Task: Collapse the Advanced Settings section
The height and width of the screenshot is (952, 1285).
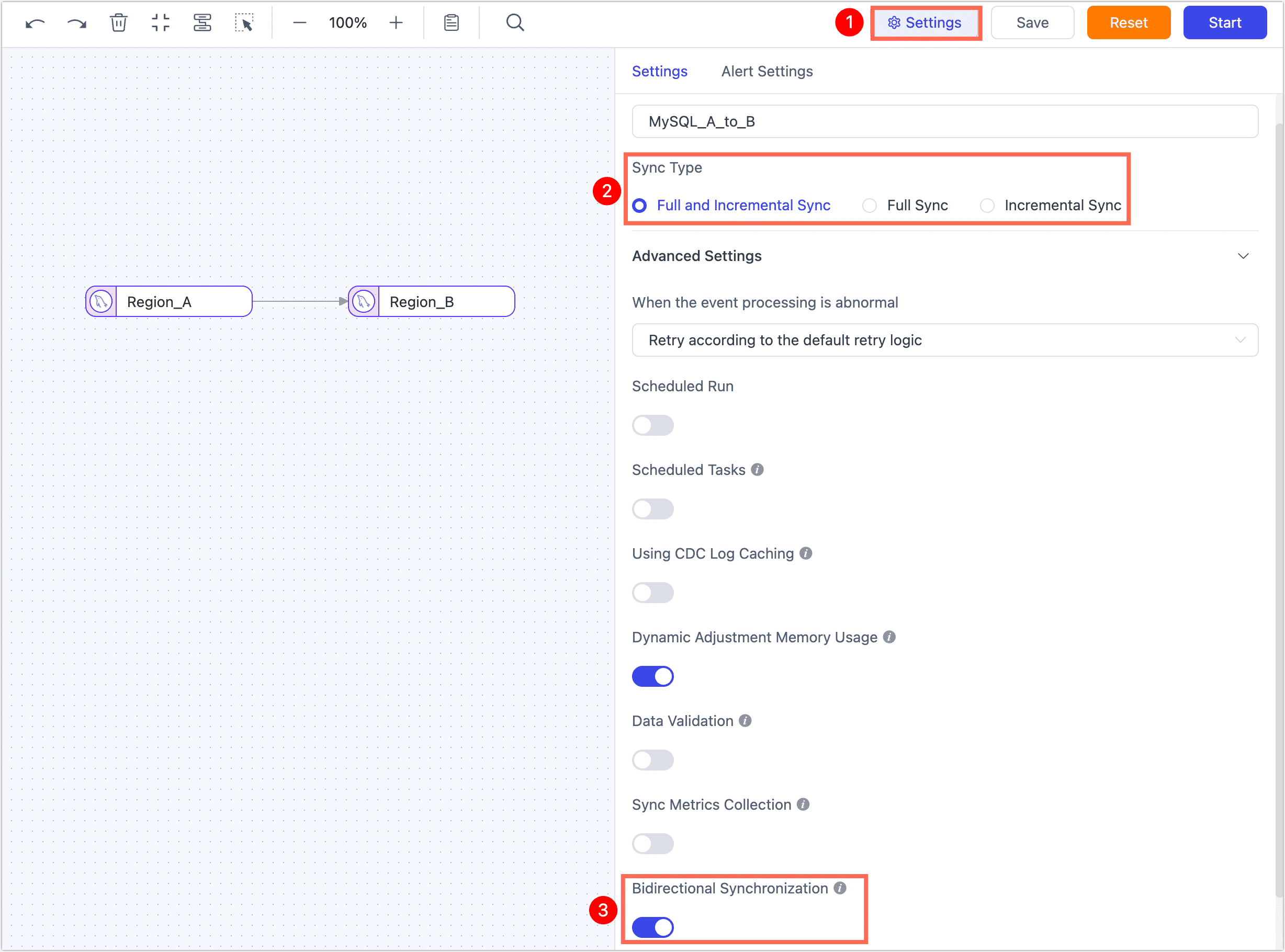Action: (1244, 256)
